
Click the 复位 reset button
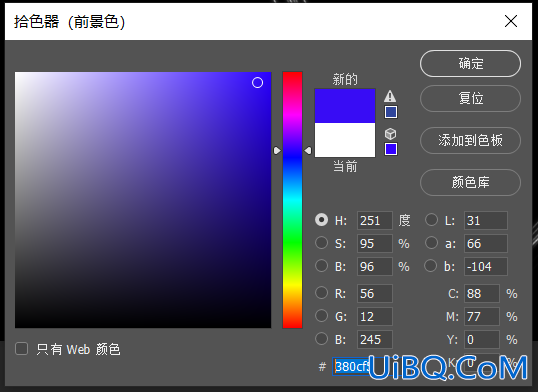470,99
